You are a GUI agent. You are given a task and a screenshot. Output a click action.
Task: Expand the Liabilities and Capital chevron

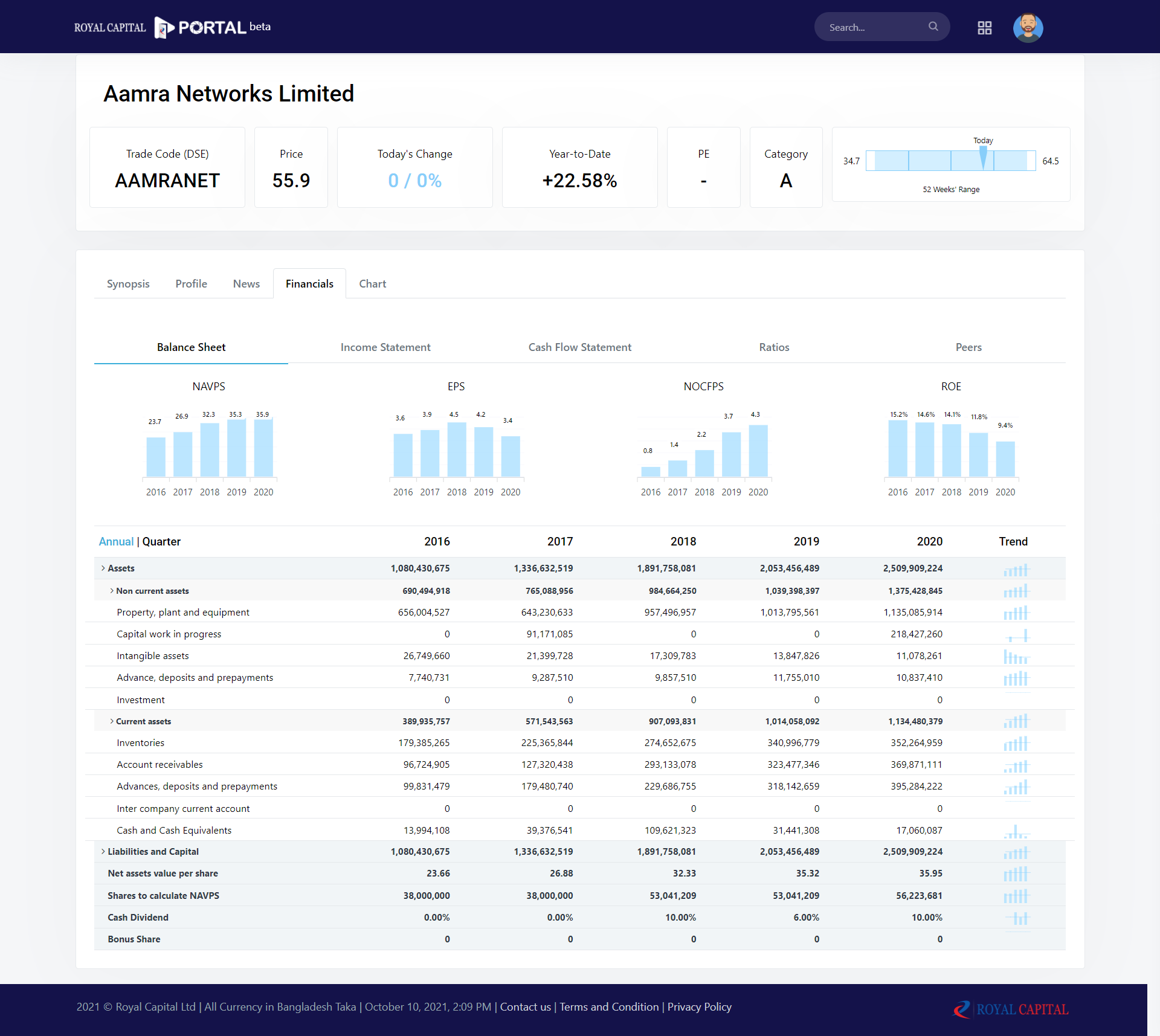pos(103,852)
